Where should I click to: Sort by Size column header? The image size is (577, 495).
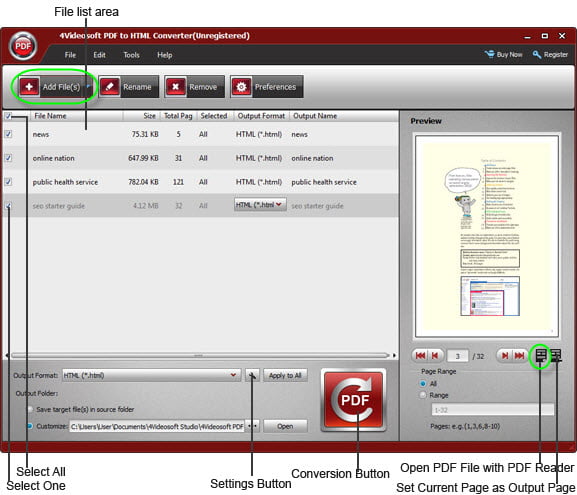[149, 116]
